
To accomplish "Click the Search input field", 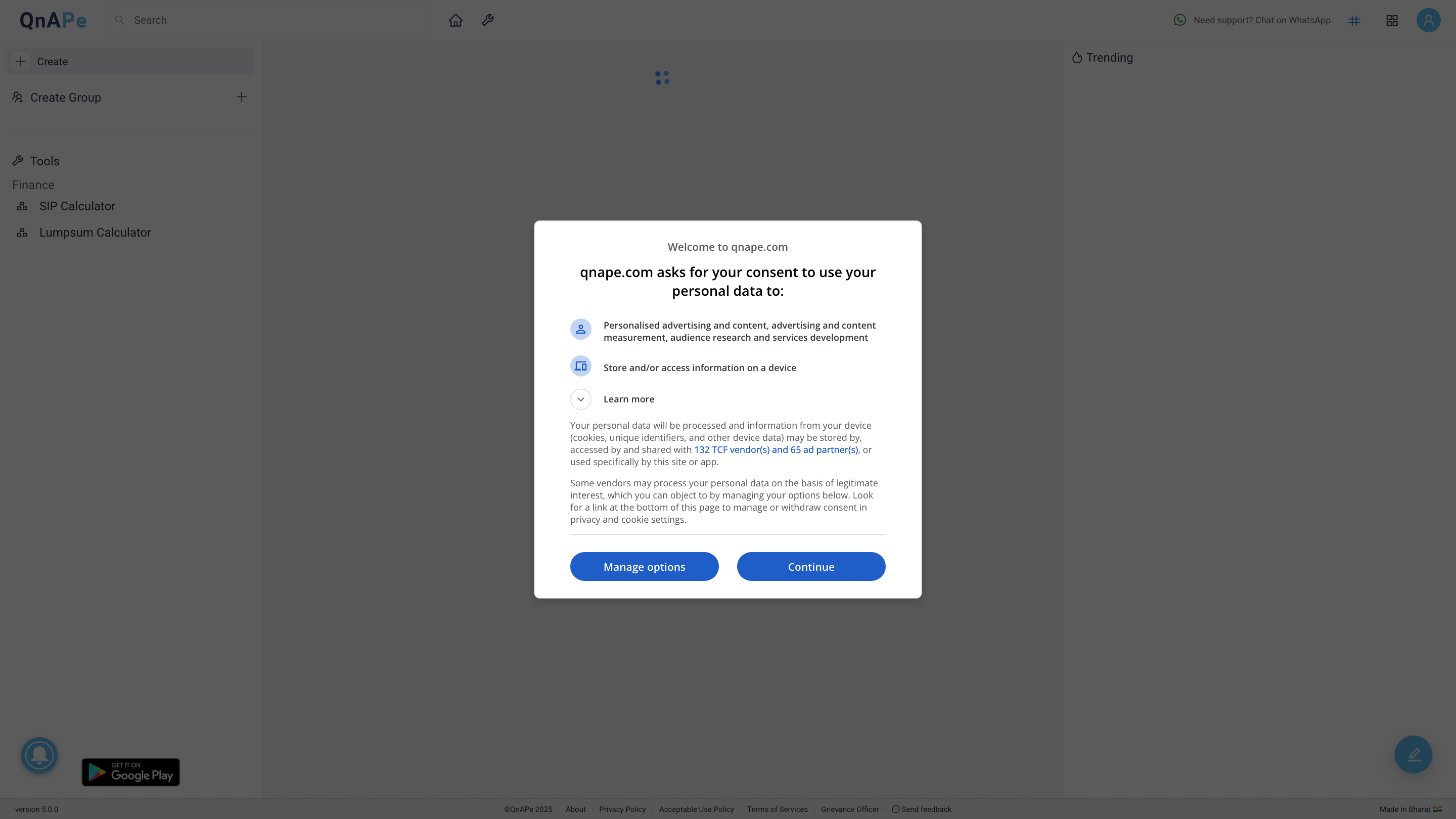I will pyautogui.click(x=277, y=20).
